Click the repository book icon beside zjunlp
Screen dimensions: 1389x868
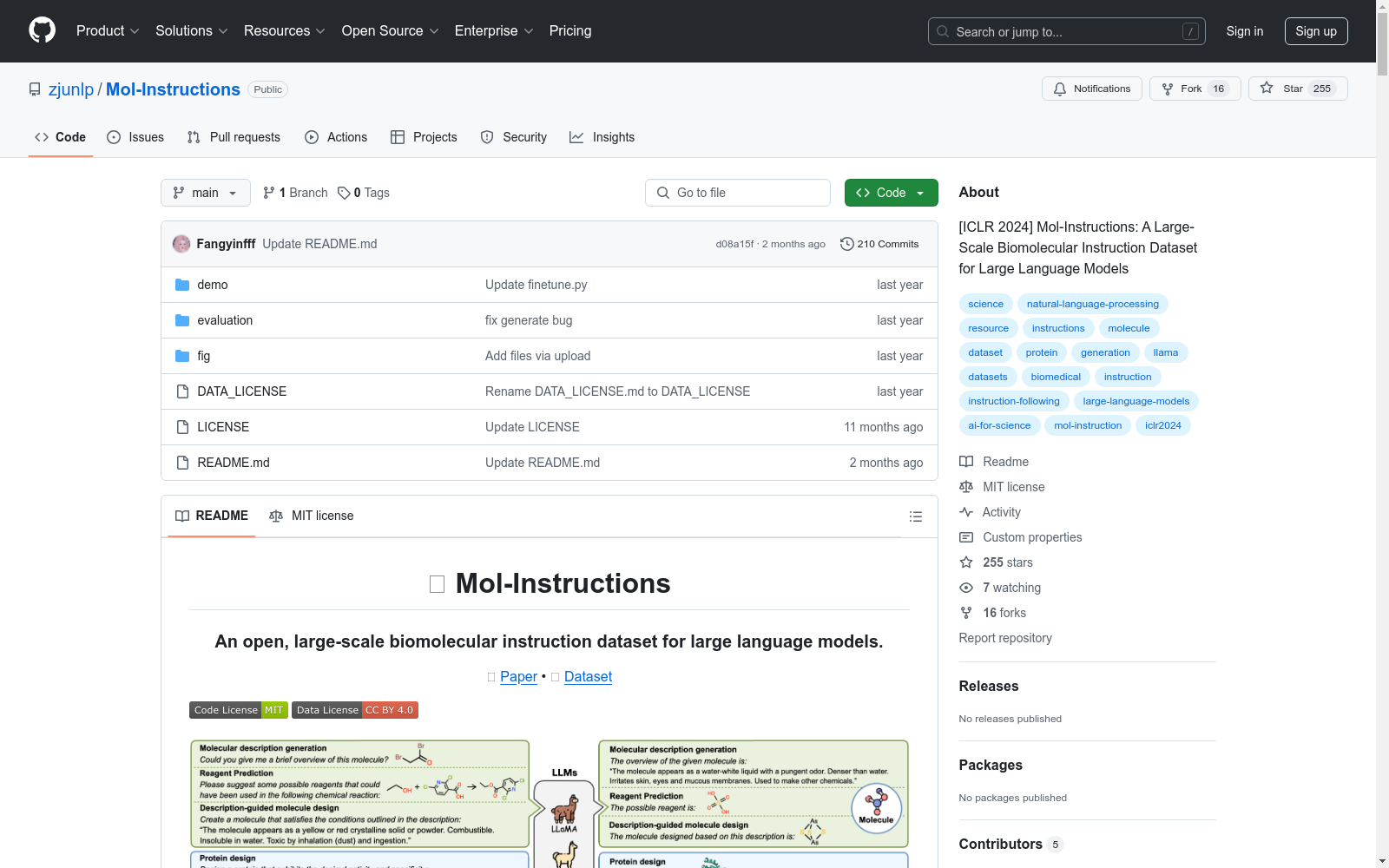35,89
